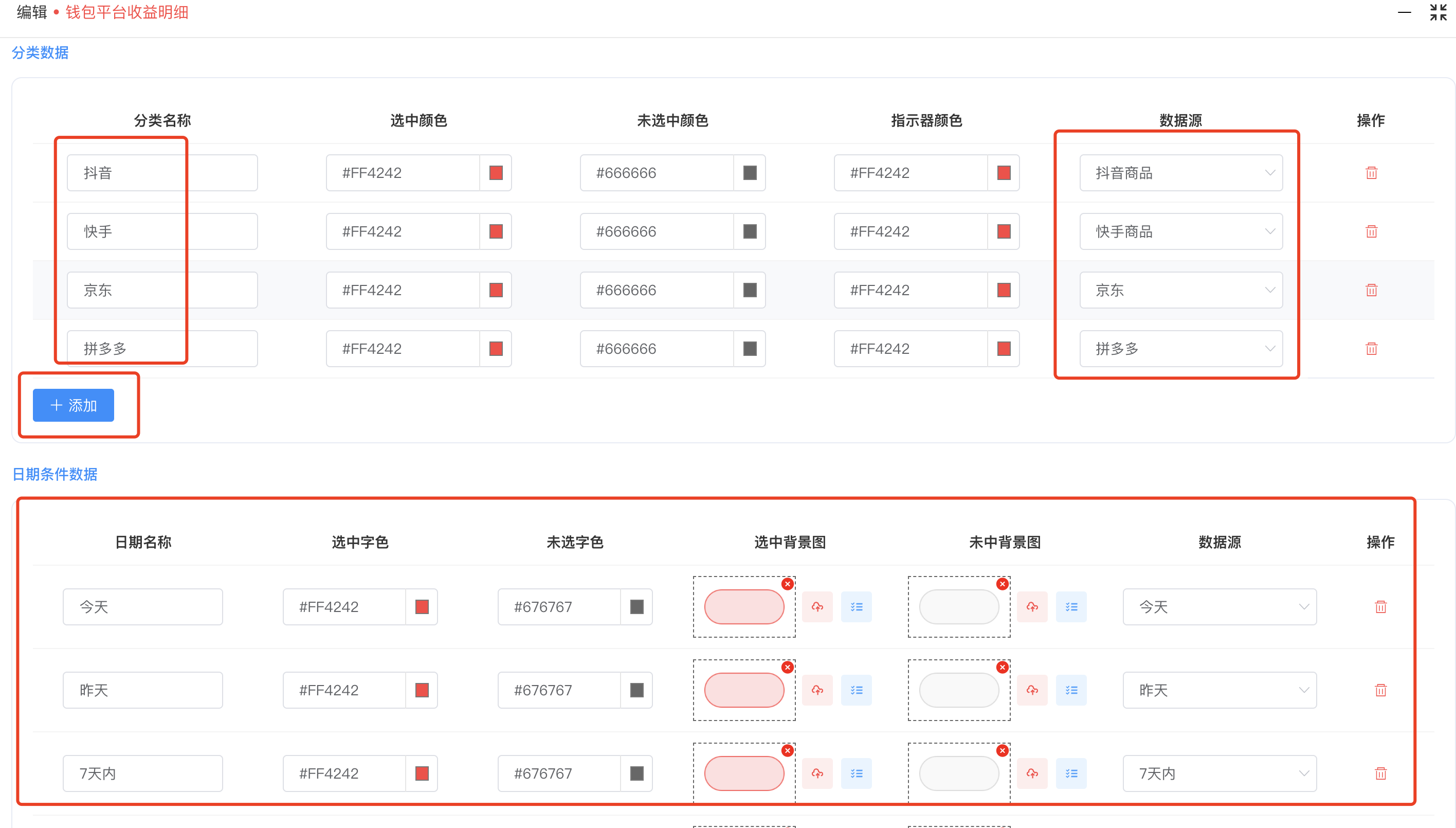Viewport: 1456px width, 828px height.
Task: Edit category name field 快手
Action: click(x=162, y=231)
